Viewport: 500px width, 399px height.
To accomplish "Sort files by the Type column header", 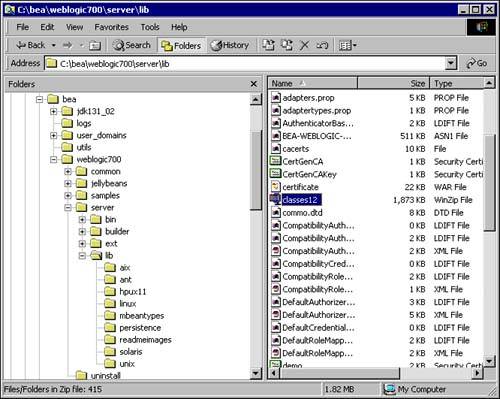I will [457, 83].
